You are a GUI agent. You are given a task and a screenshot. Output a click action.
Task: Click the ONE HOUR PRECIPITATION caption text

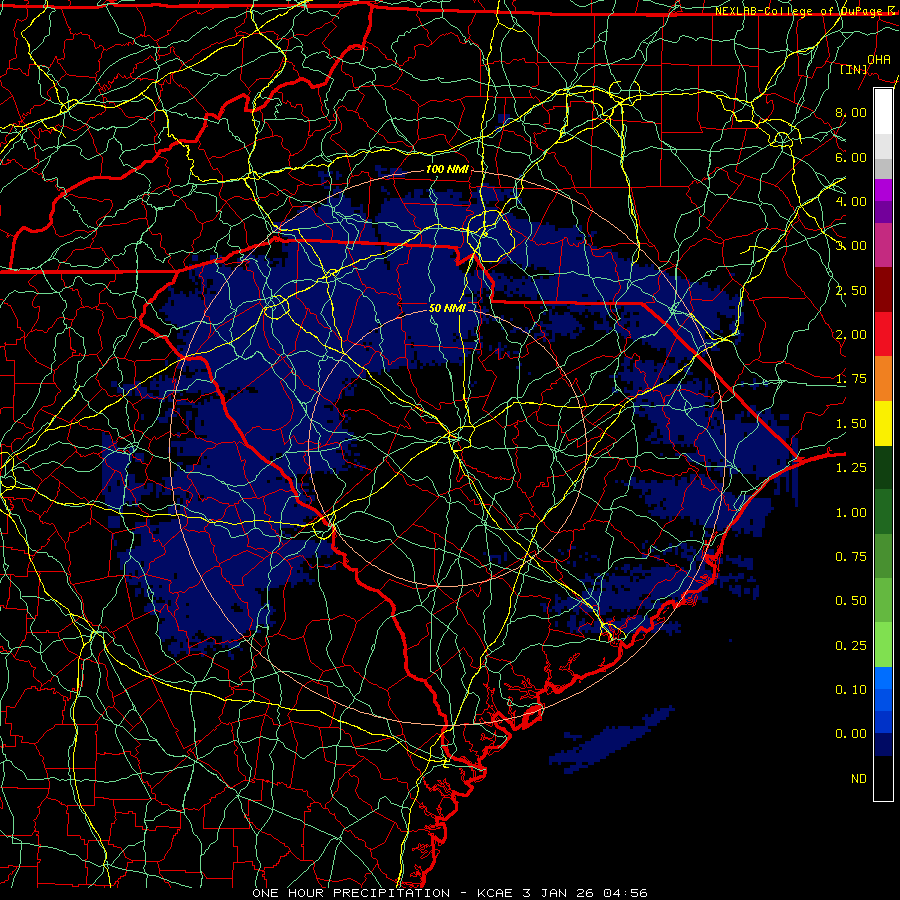(351, 893)
